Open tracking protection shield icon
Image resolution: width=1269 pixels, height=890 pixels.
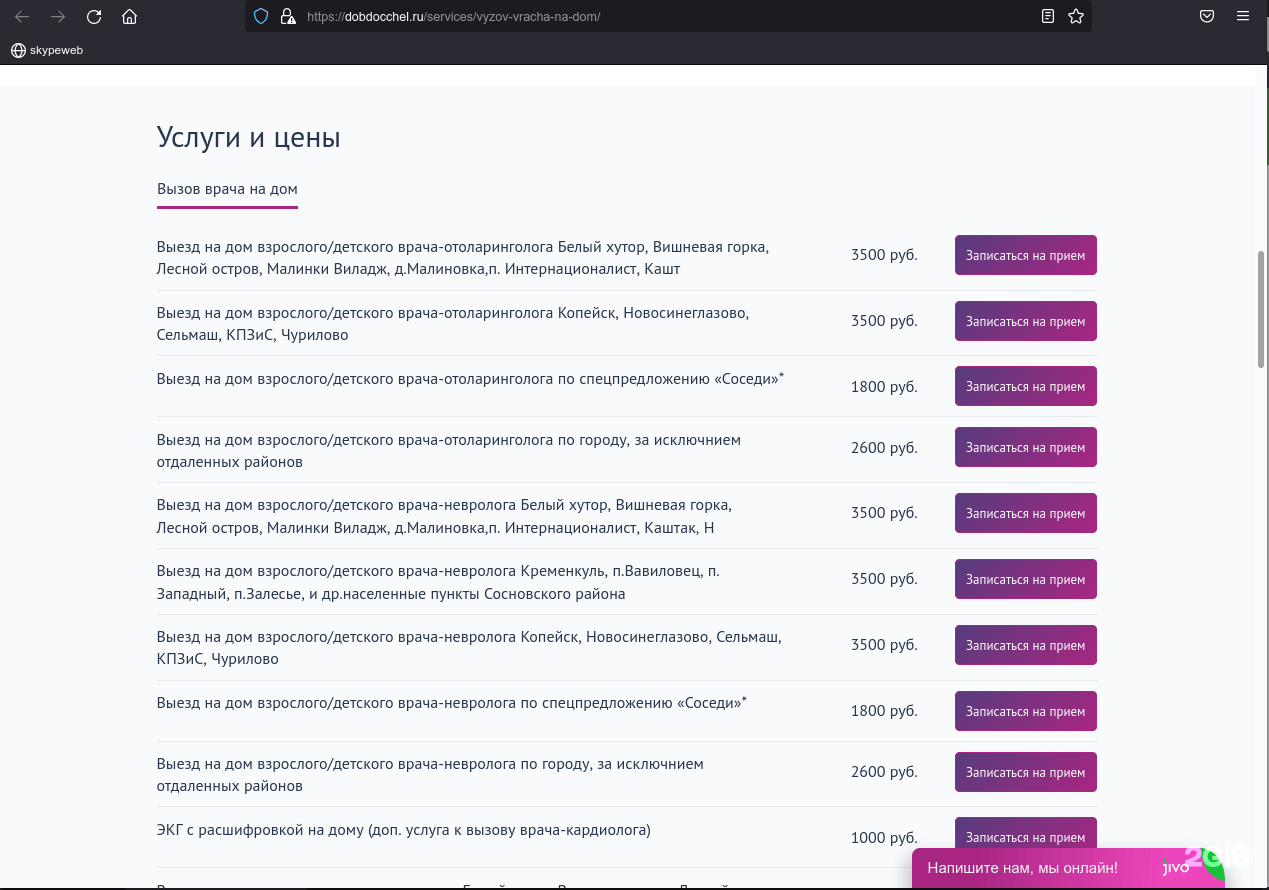261,17
